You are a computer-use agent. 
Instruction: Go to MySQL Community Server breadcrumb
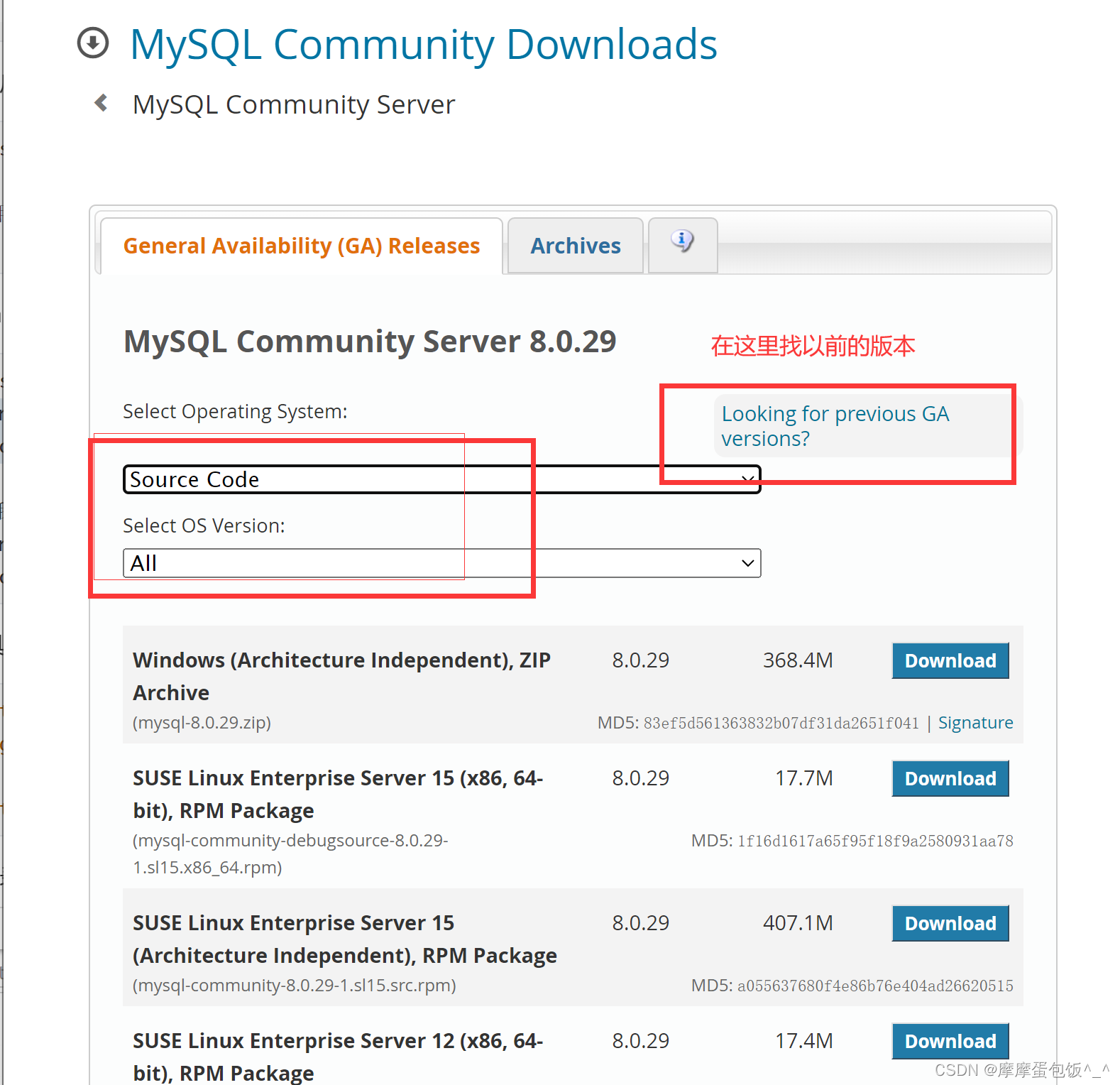294,104
